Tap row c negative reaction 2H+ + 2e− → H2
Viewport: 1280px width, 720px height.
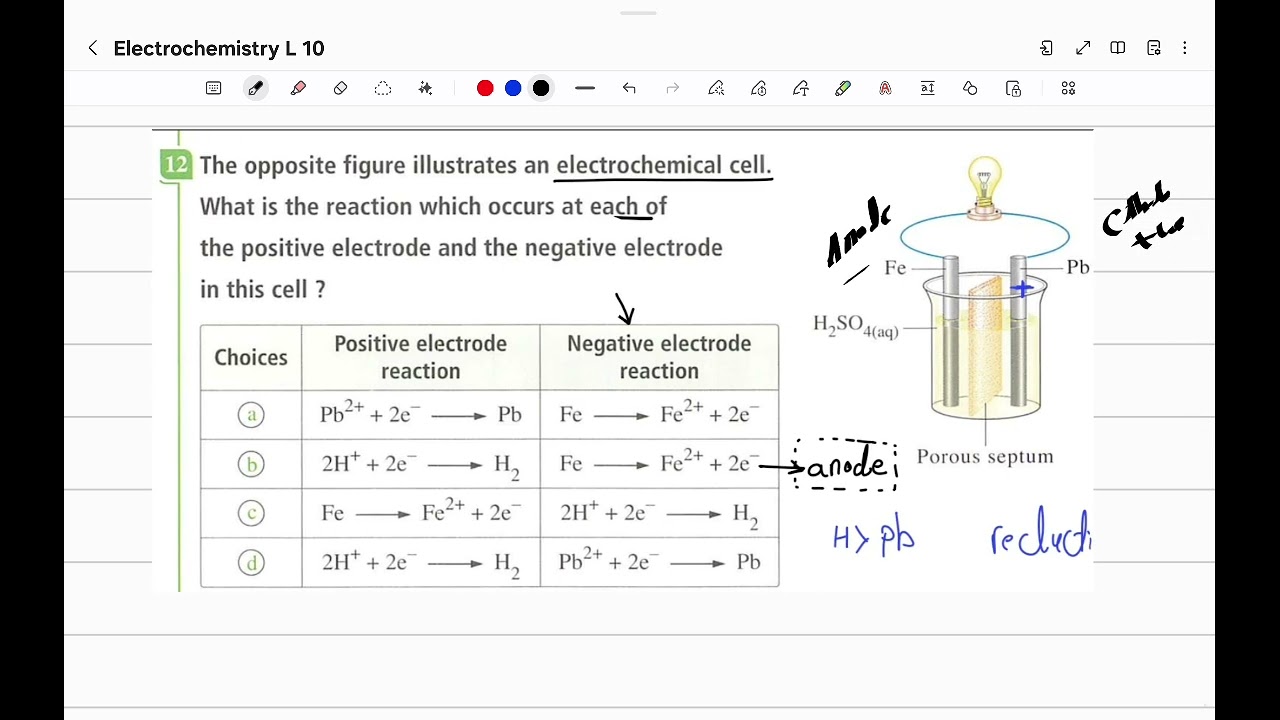click(x=660, y=514)
